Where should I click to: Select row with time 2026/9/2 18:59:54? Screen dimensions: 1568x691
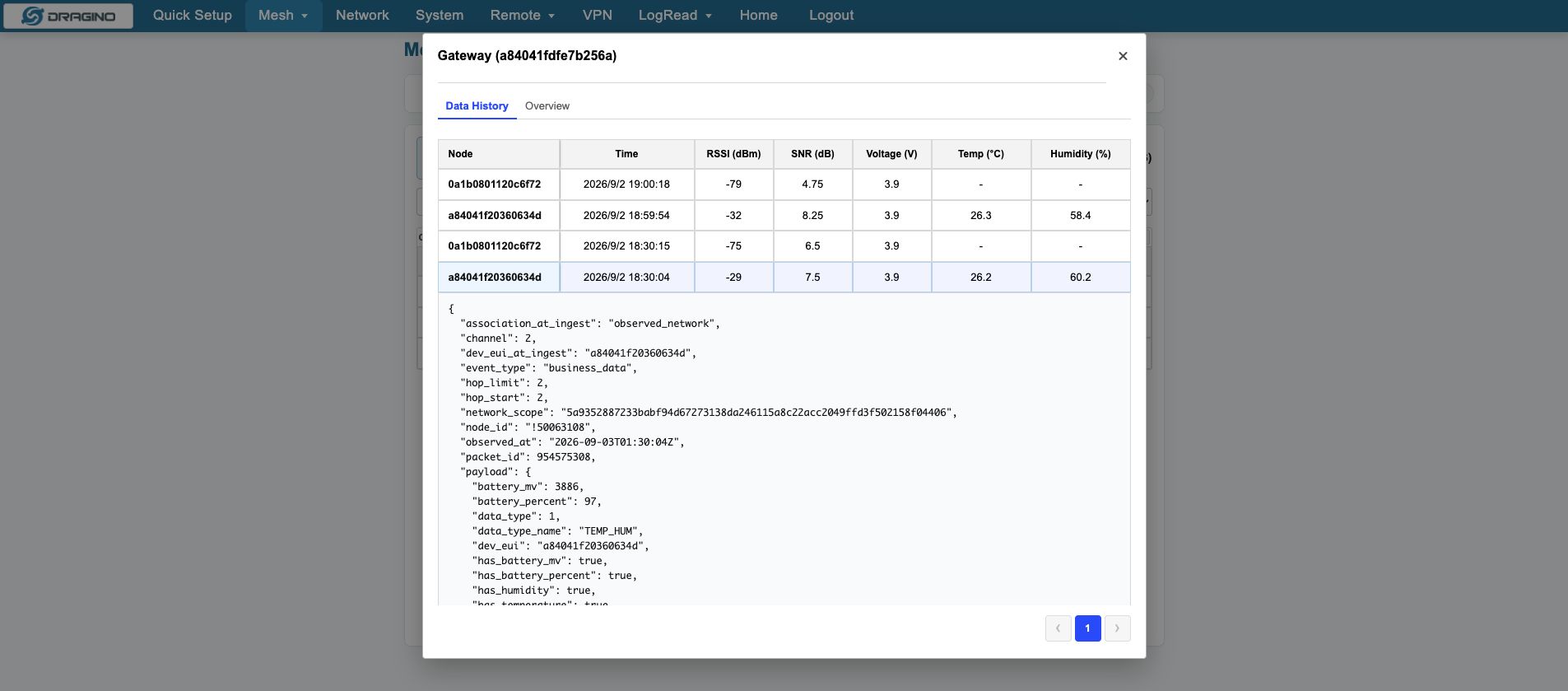(x=784, y=216)
